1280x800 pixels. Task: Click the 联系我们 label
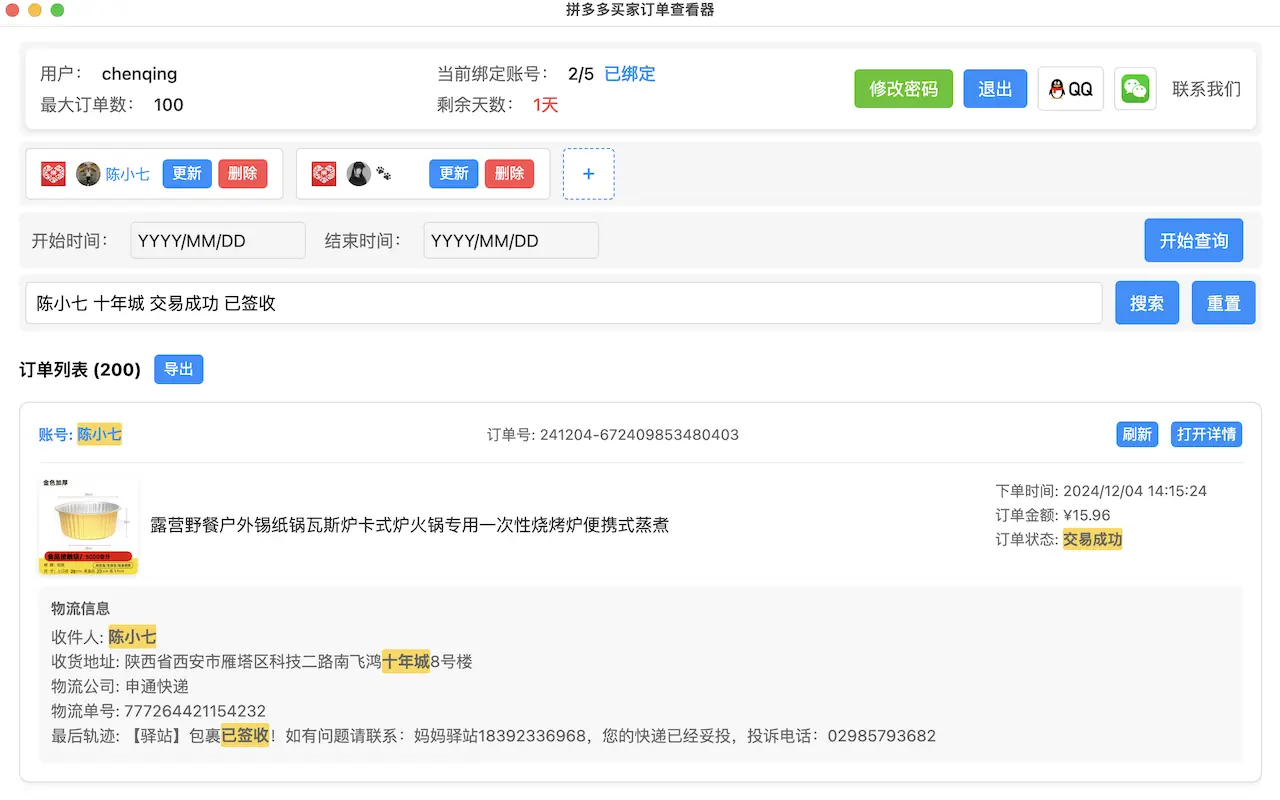tap(1206, 89)
